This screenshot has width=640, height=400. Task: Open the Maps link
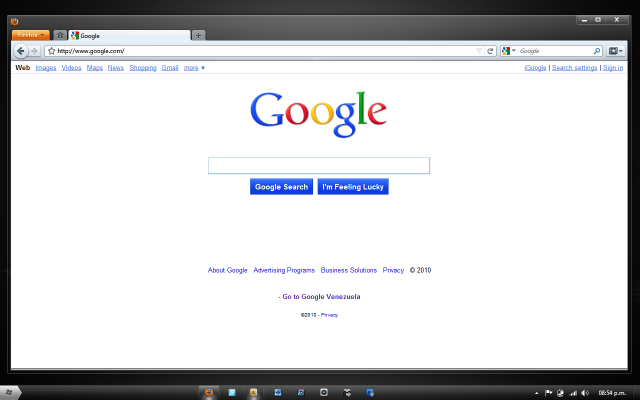click(x=95, y=68)
